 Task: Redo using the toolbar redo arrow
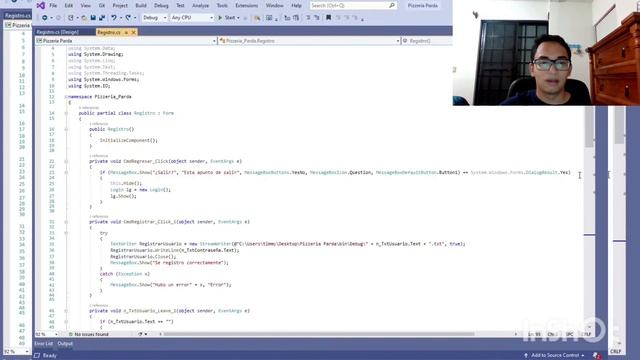point(129,18)
